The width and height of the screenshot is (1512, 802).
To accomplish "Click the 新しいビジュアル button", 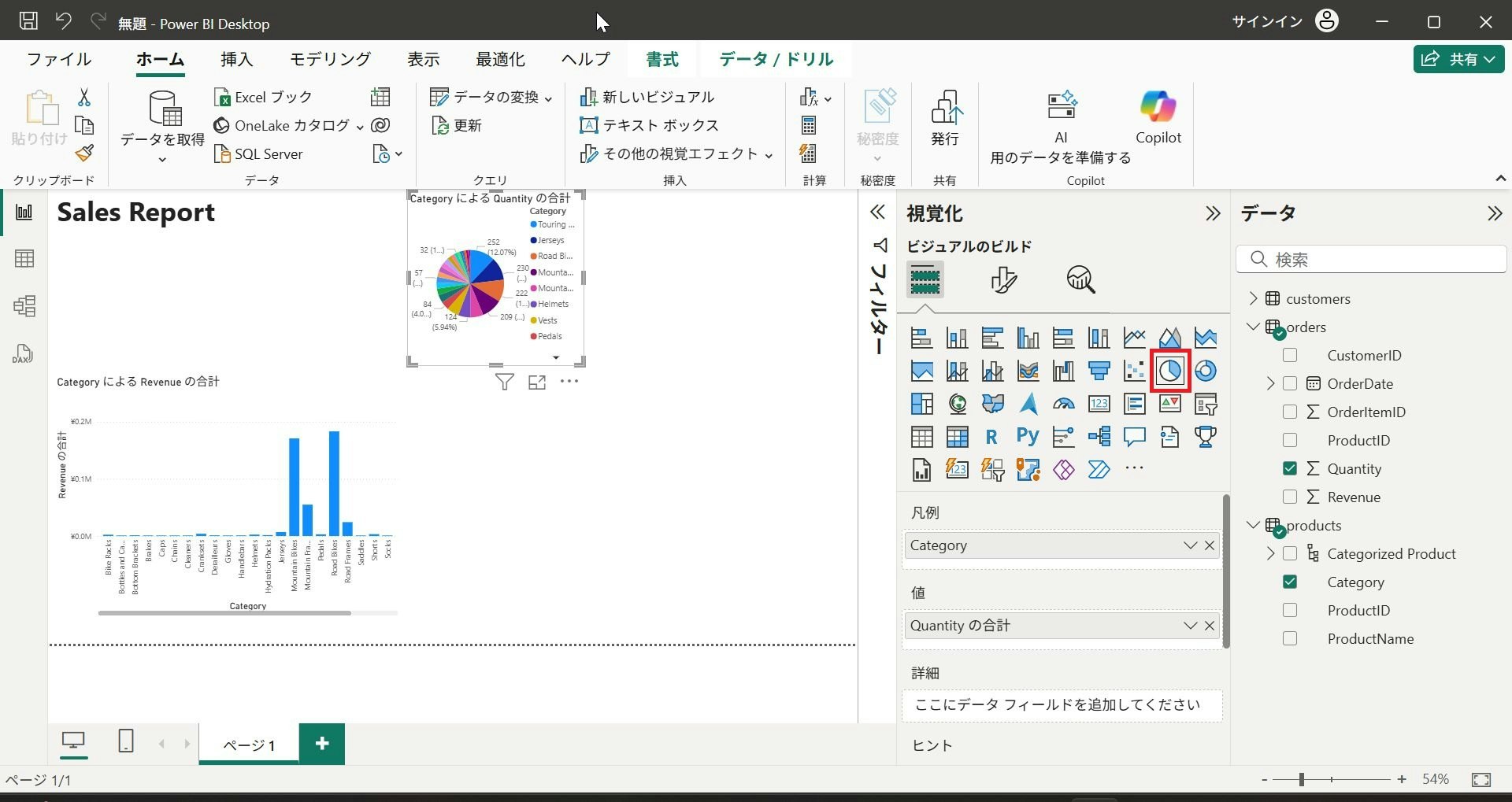I will point(647,97).
